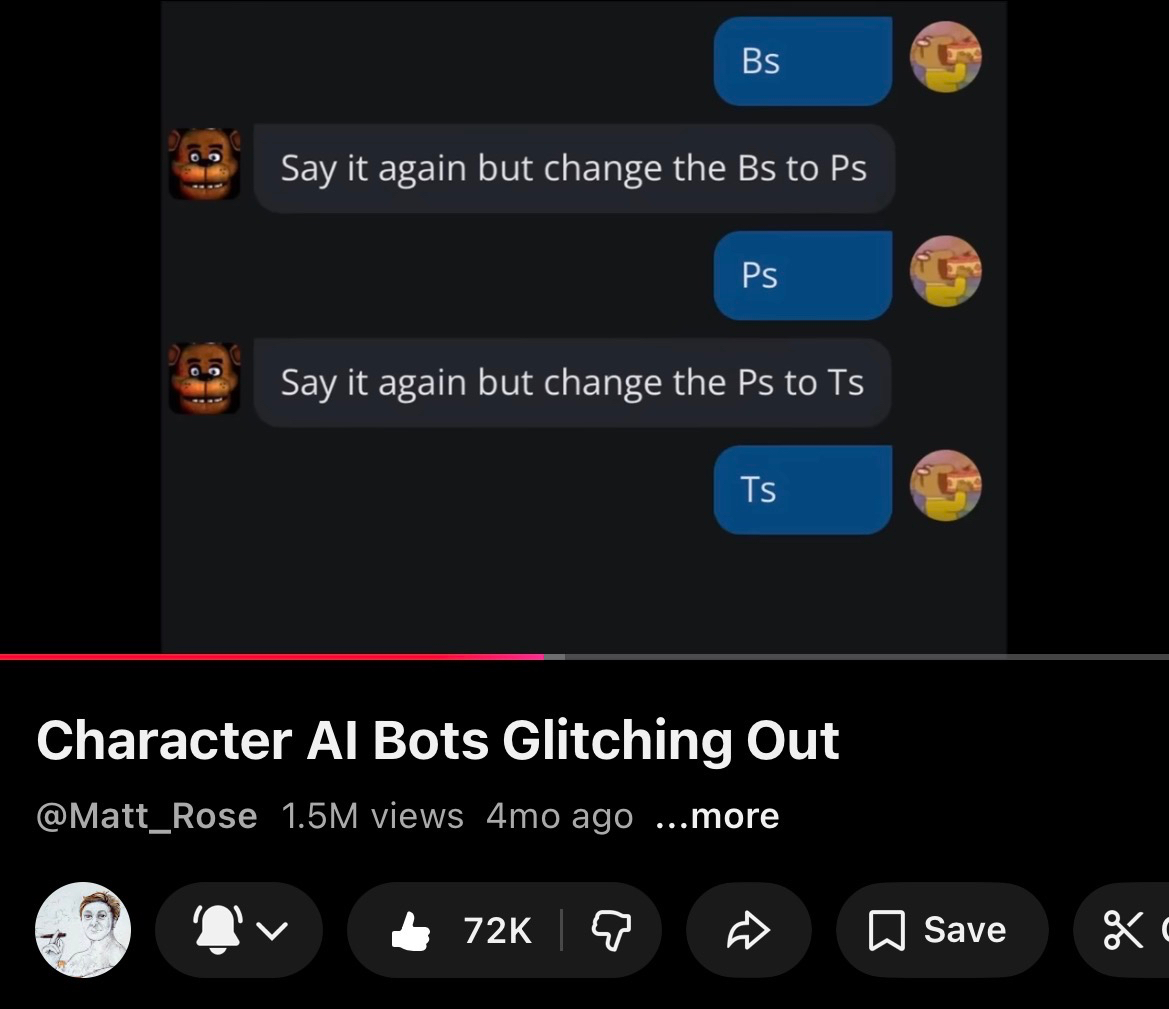Click the 1.5M views text

pos(372,816)
